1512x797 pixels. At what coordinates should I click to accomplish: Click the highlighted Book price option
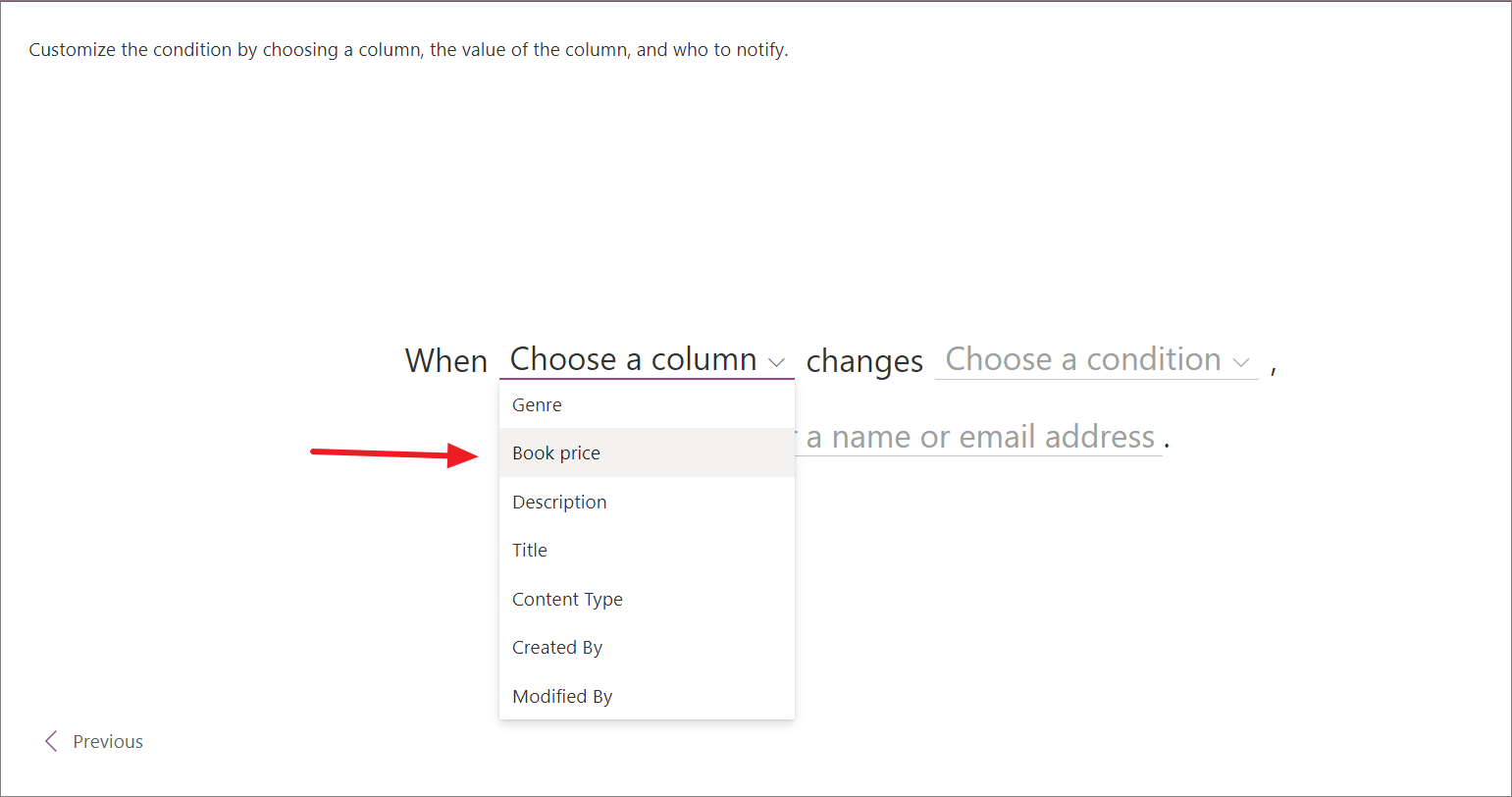(555, 452)
